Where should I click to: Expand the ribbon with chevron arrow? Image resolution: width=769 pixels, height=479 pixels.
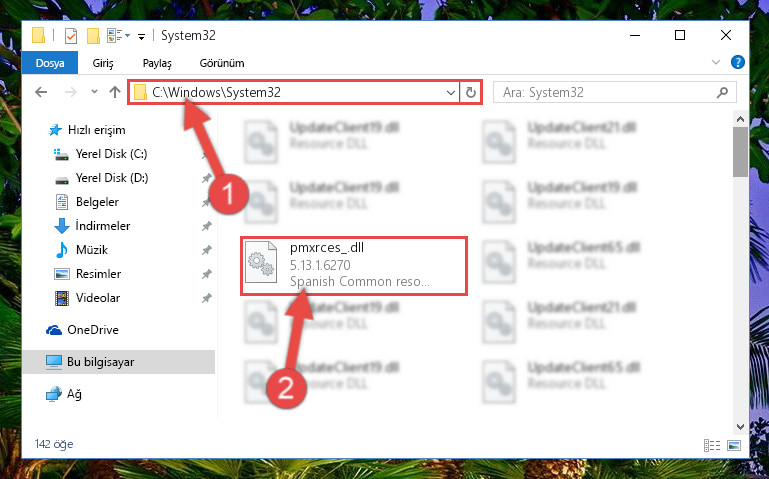[716, 62]
